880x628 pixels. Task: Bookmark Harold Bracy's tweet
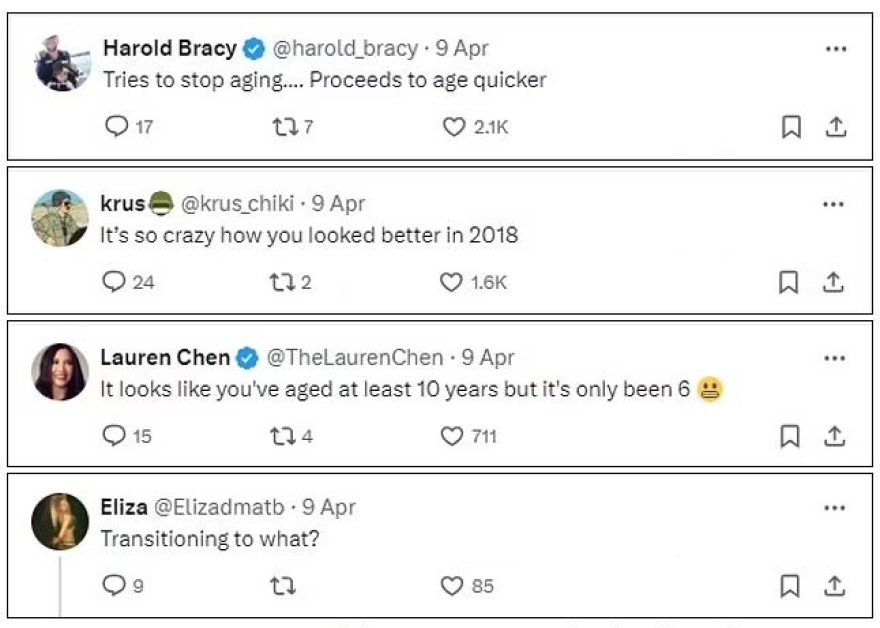(x=791, y=127)
